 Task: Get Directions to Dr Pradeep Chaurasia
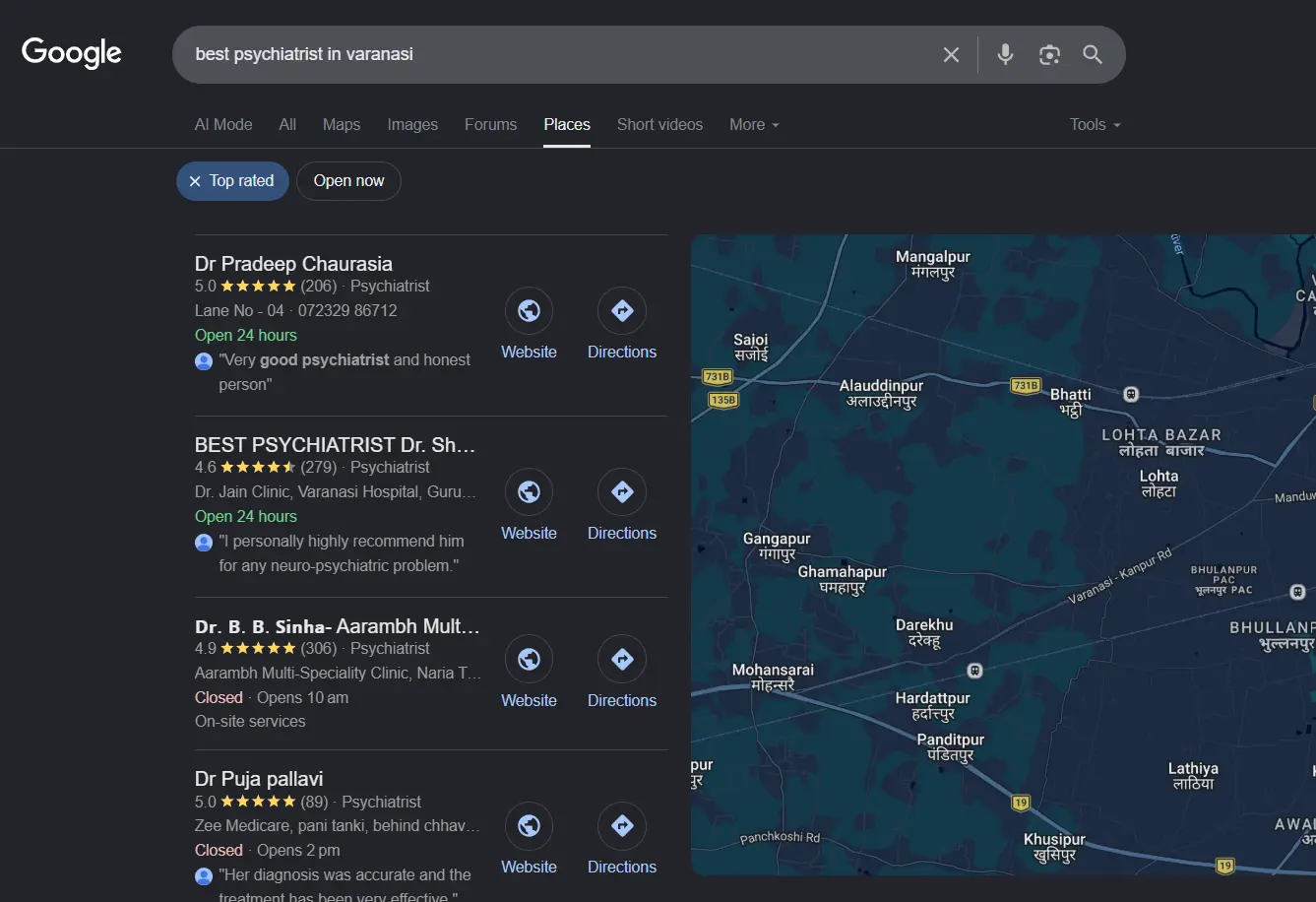pyautogui.click(x=621, y=309)
